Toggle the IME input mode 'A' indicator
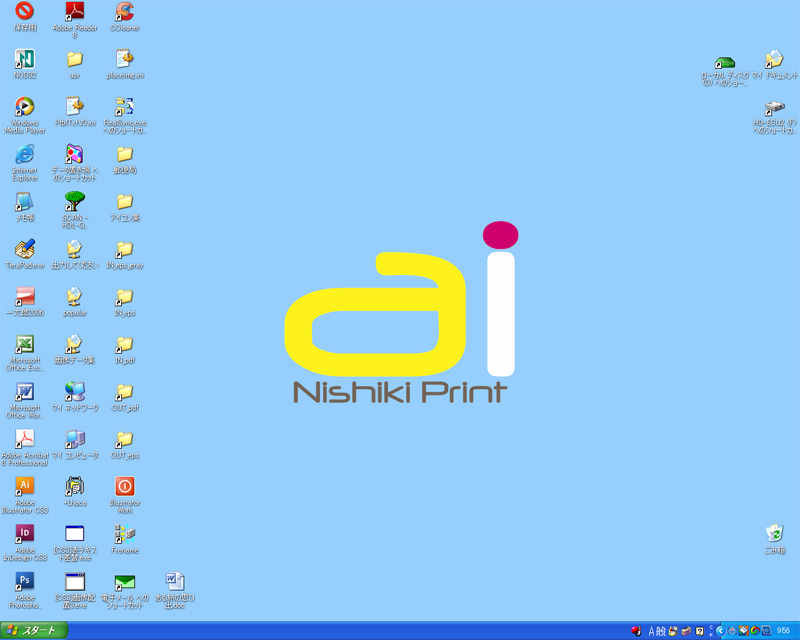 pyautogui.click(x=651, y=631)
